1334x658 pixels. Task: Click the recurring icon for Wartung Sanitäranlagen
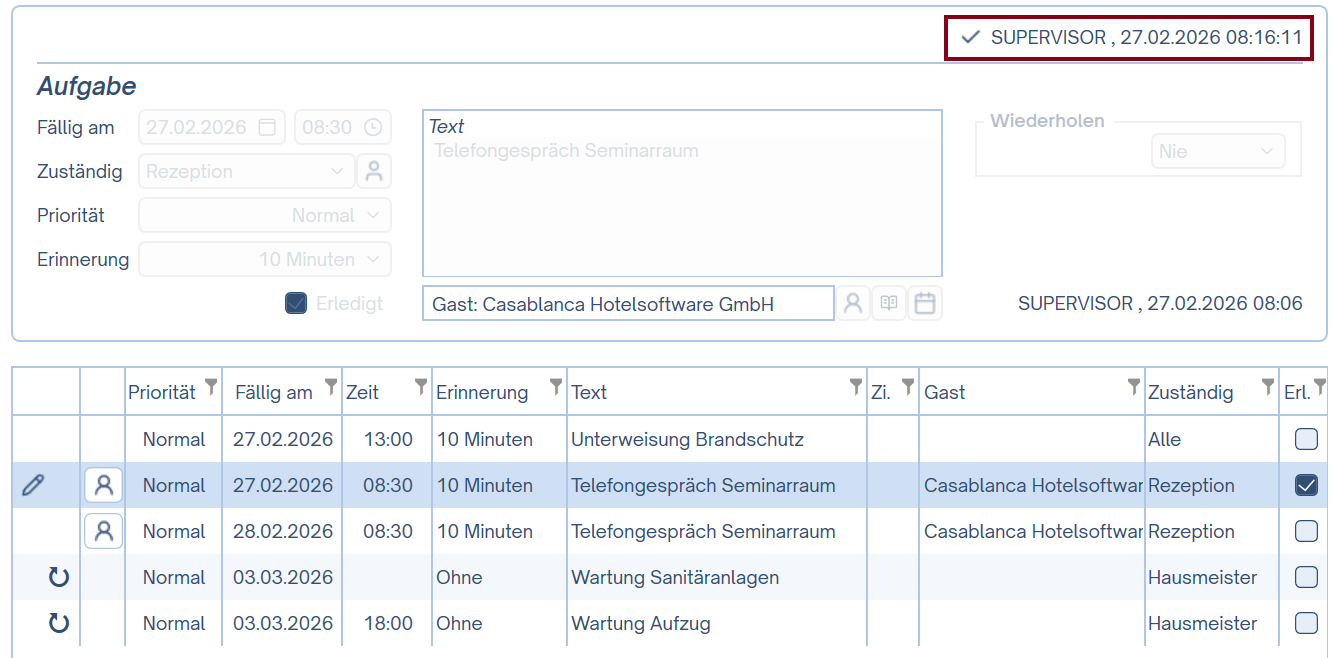click(x=59, y=578)
